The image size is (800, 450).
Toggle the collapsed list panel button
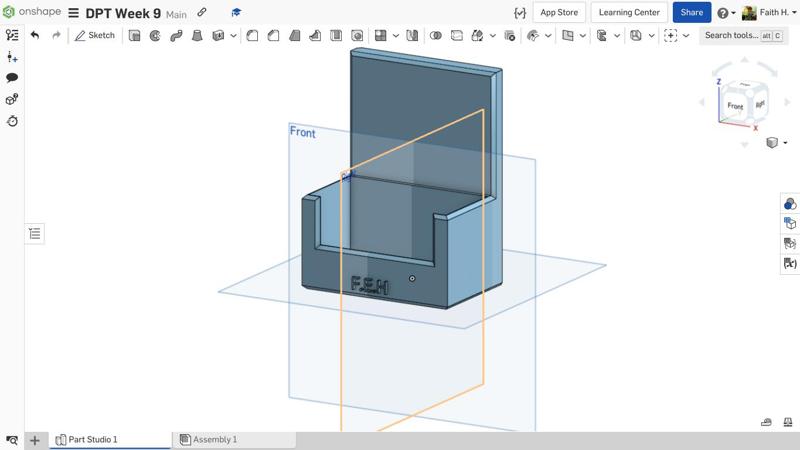(35, 233)
